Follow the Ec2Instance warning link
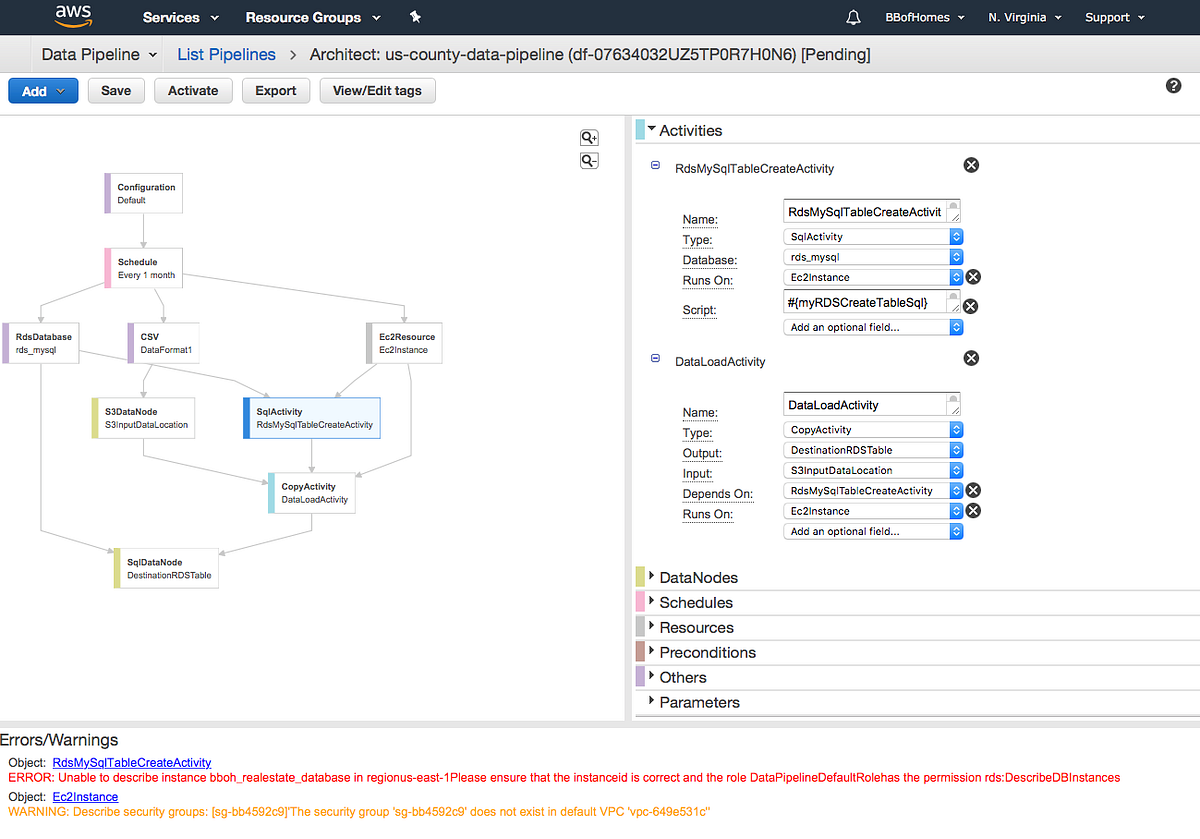Image resolution: width=1200 pixels, height=839 pixels. tap(85, 796)
